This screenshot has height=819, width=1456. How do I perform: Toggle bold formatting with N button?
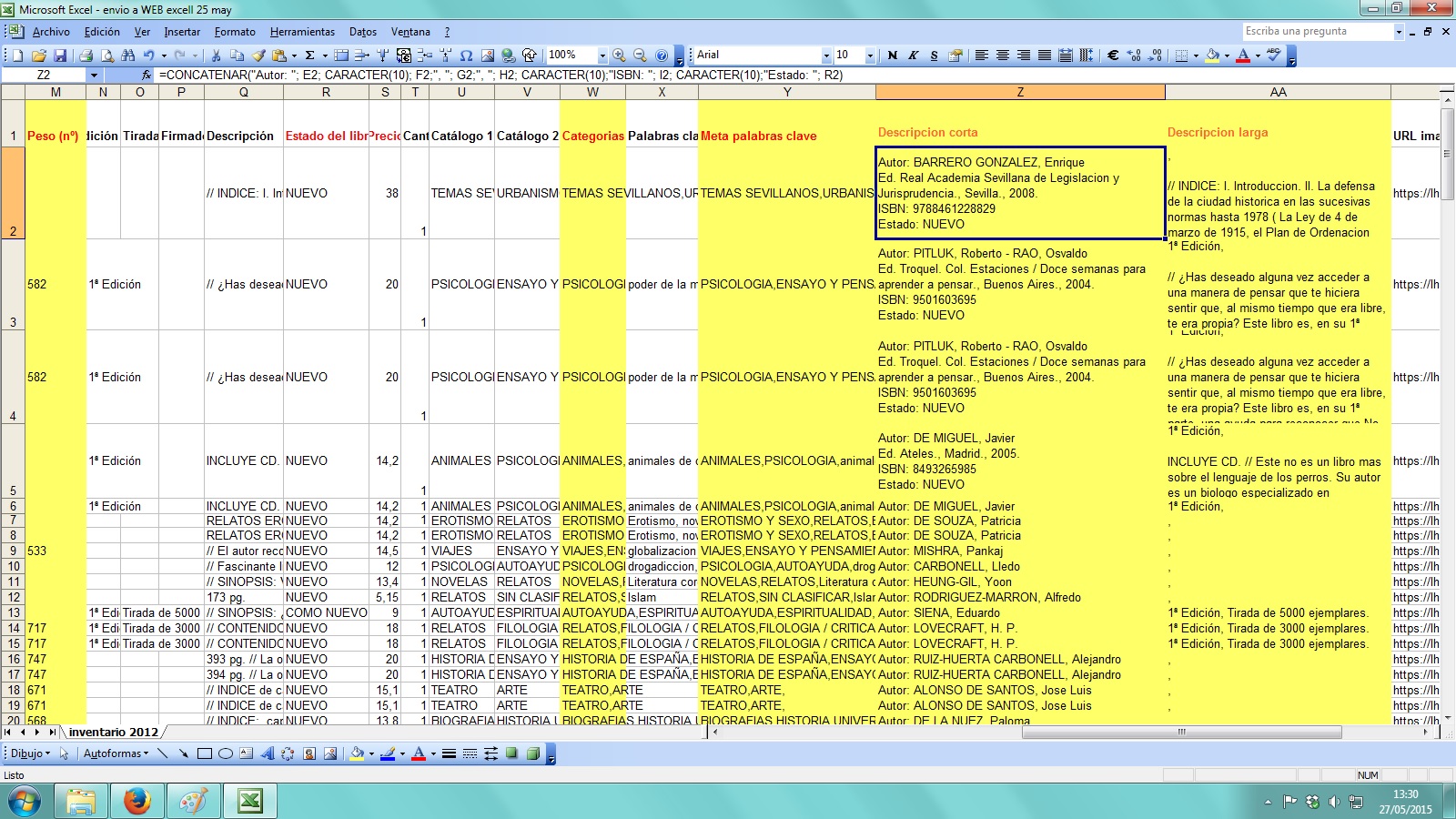pos(892,56)
